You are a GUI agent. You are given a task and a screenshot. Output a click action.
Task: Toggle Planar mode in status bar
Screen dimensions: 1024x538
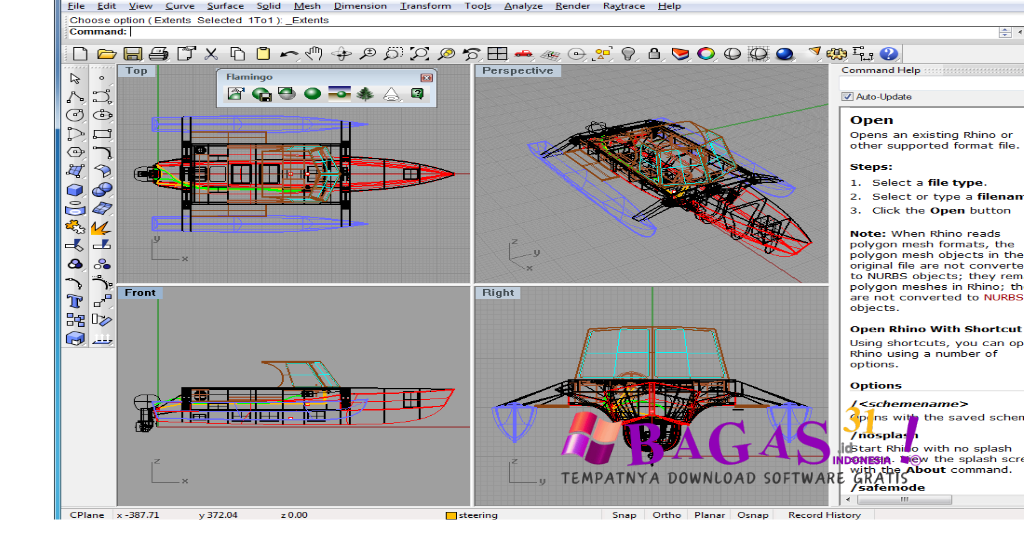[709, 515]
